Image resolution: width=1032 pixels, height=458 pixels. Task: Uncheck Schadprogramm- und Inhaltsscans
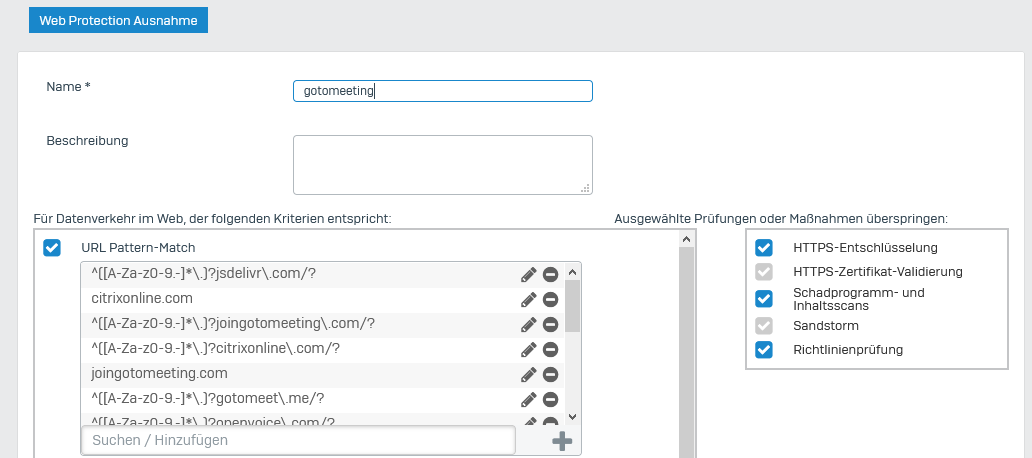pos(763,299)
